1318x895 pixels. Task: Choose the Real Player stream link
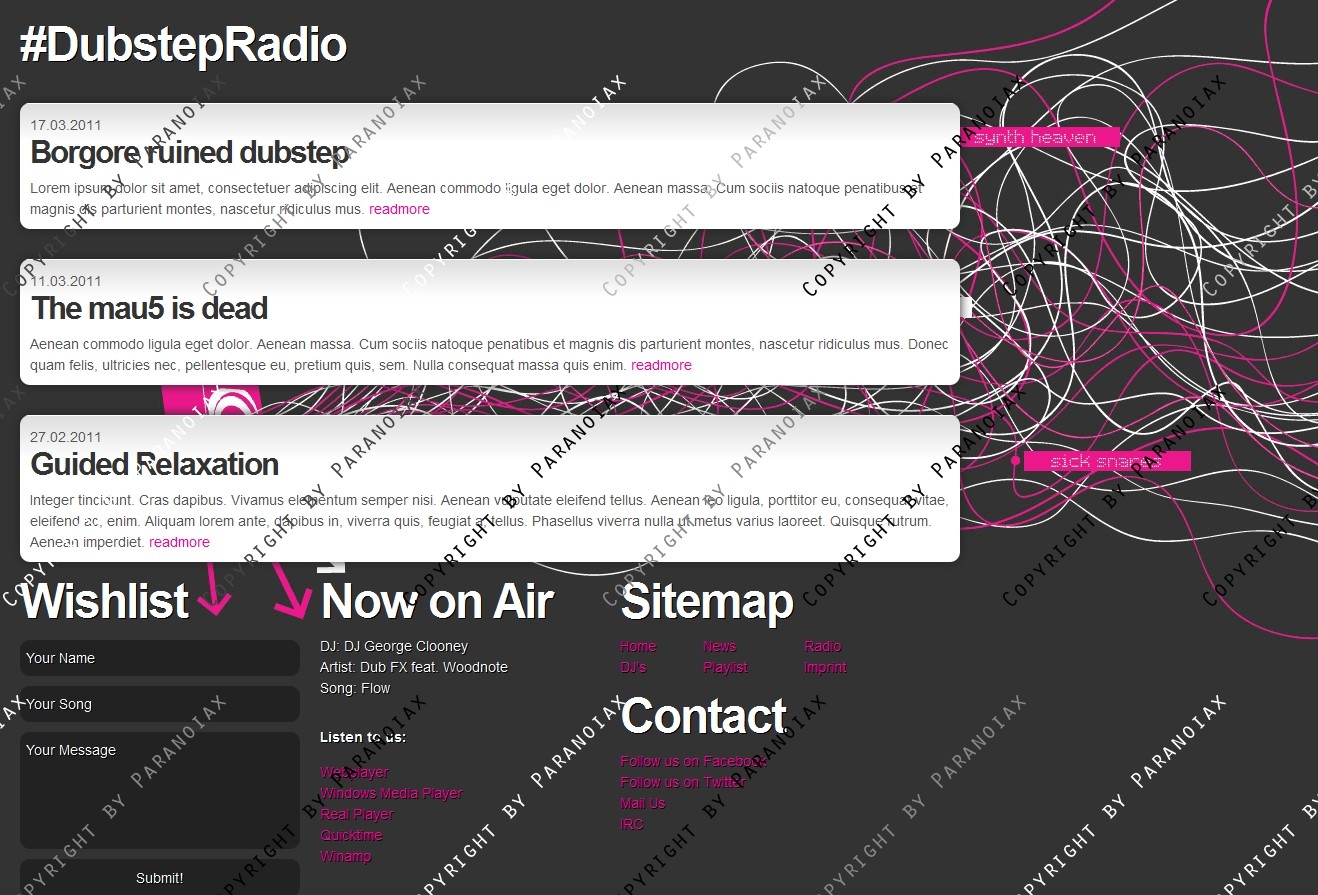tap(357, 815)
